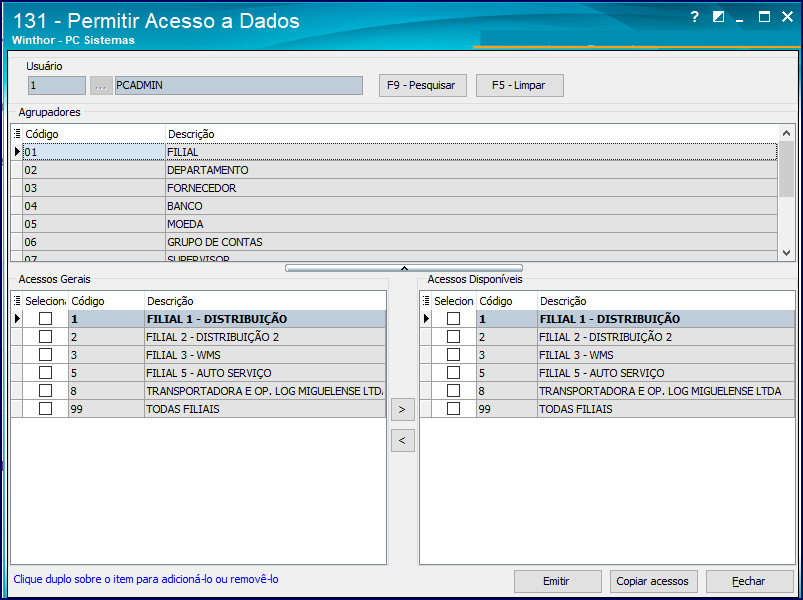
Task: Select the BANCO row in Agrupadores
Action: point(394,206)
